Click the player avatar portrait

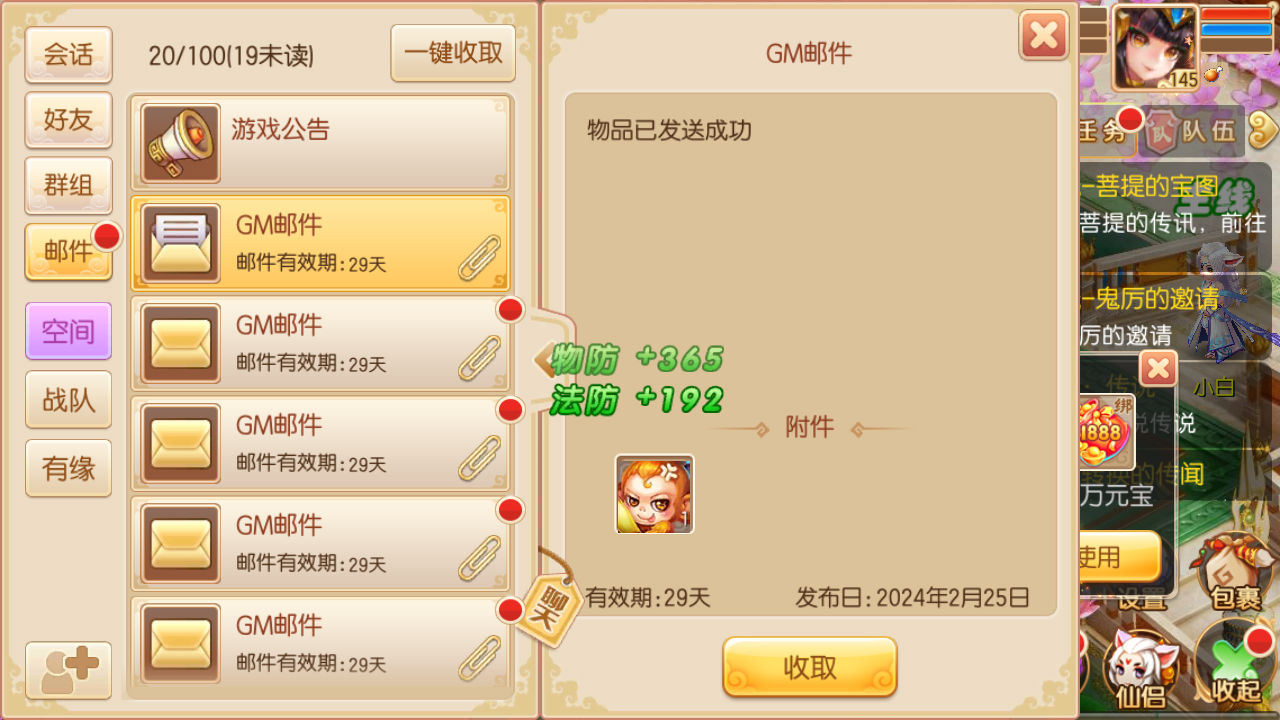click(1155, 47)
